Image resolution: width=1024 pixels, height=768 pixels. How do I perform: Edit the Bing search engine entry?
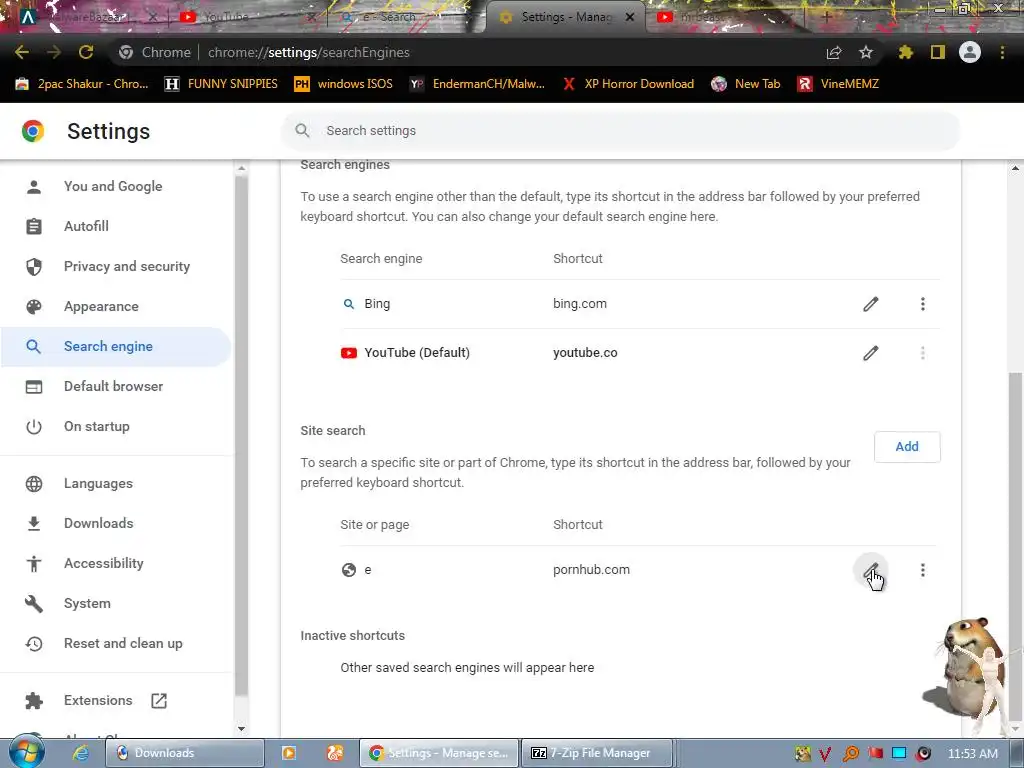point(871,304)
